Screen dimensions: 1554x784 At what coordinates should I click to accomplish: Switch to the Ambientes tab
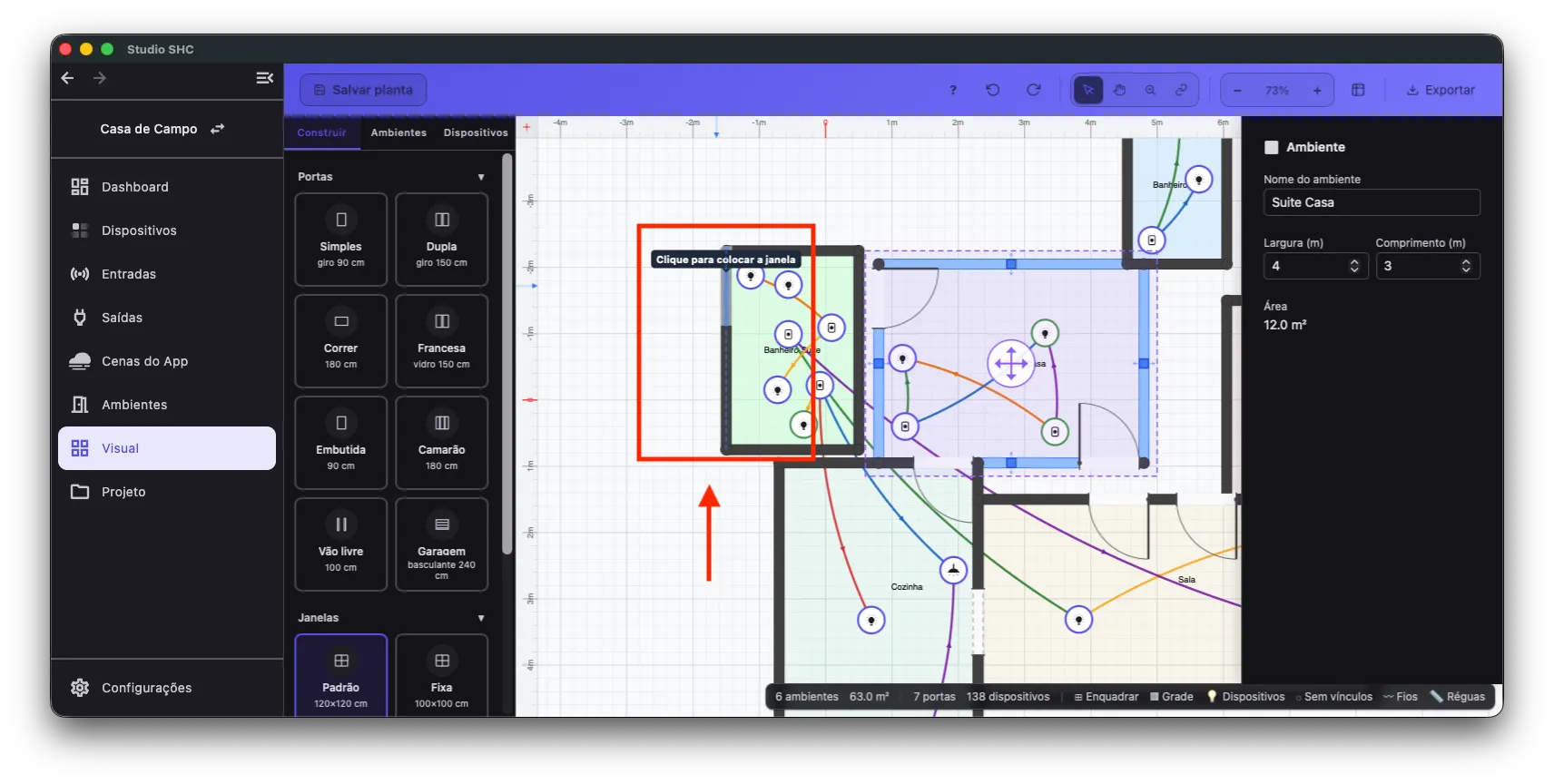click(x=398, y=132)
